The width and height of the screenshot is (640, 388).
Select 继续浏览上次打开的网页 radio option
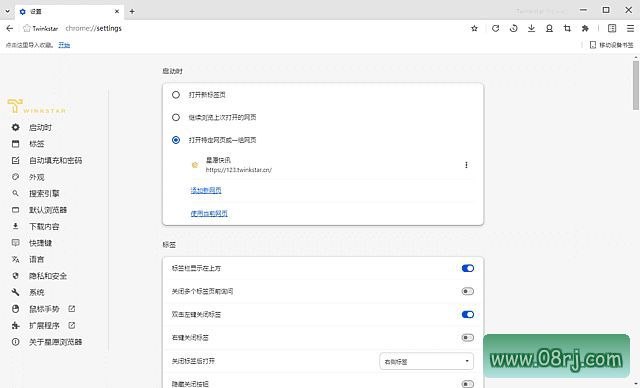176,118
